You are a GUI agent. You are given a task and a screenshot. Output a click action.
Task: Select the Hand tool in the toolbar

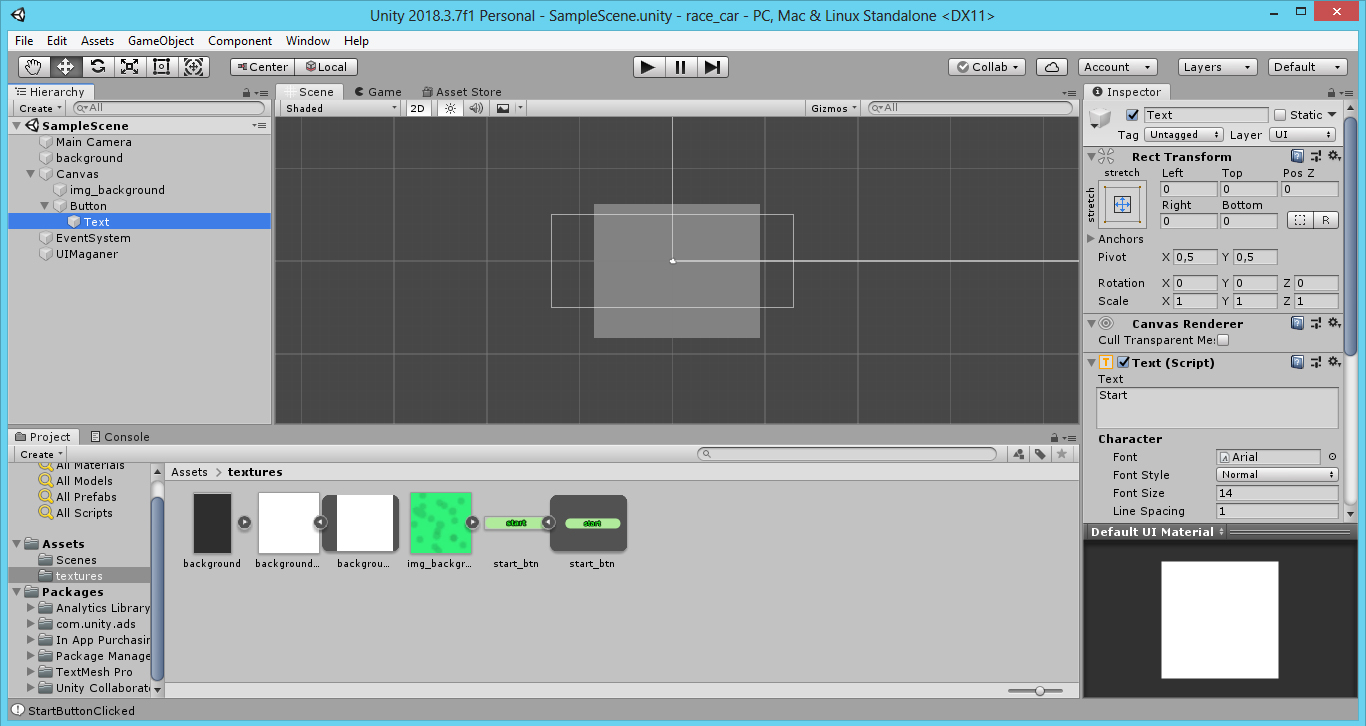pyautogui.click(x=34, y=67)
